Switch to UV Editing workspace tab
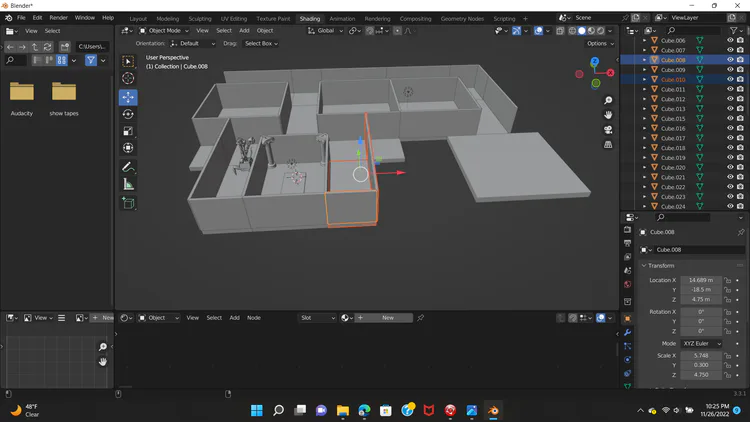This screenshot has height=422, width=750. [234, 19]
